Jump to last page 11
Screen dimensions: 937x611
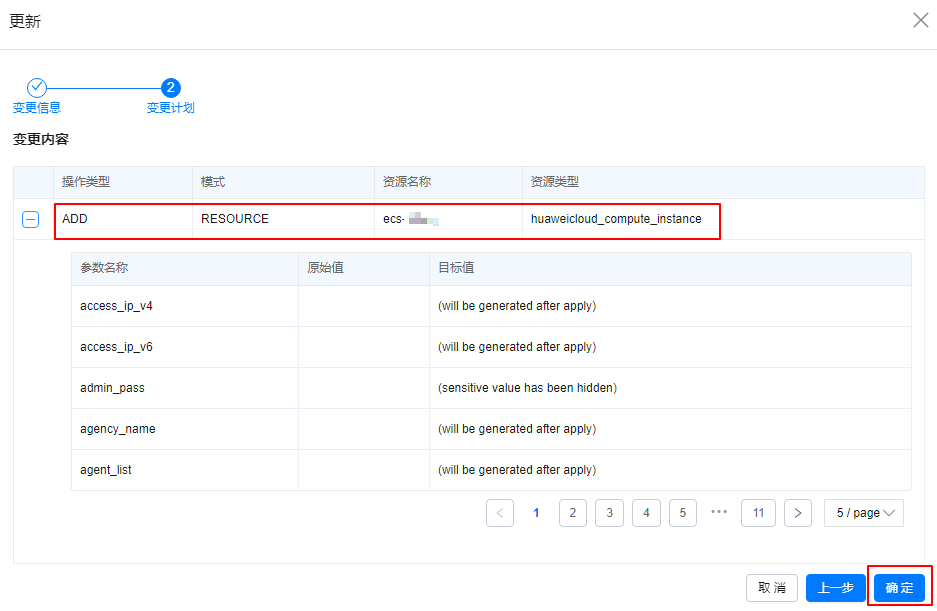click(x=758, y=513)
